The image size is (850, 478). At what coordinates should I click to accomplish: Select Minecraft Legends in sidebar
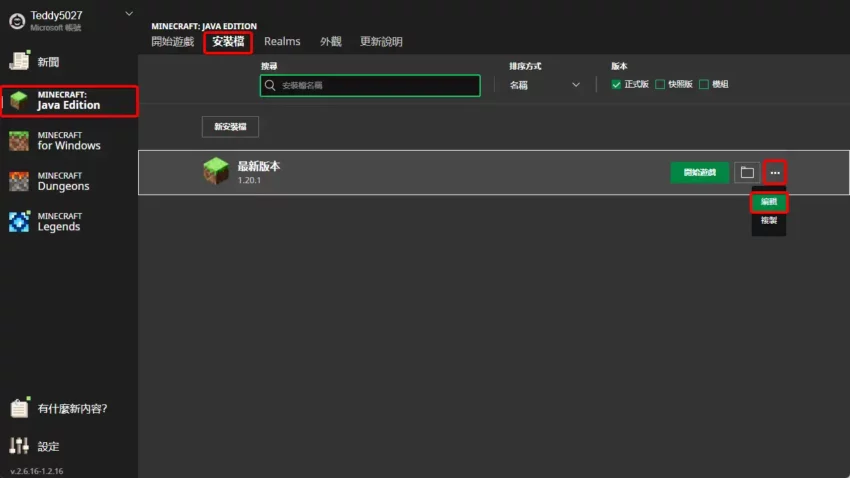[x=69, y=222]
